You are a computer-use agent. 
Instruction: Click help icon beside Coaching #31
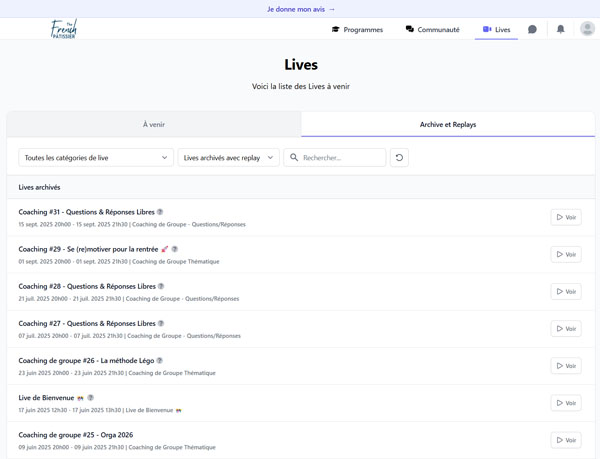[x=160, y=212]
